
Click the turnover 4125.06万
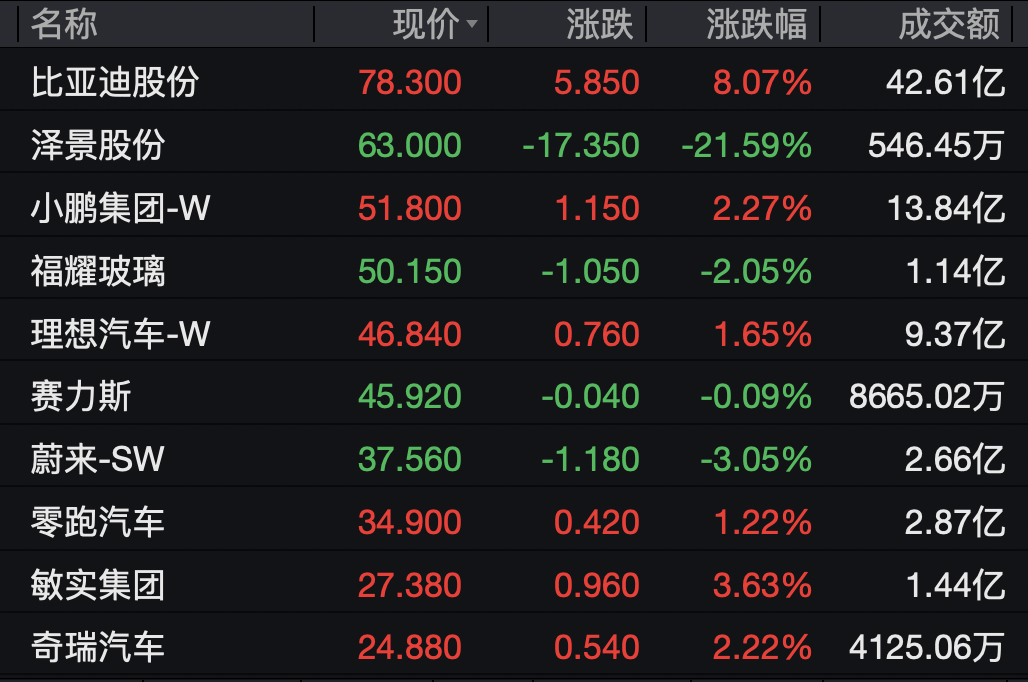coord(927,647)
